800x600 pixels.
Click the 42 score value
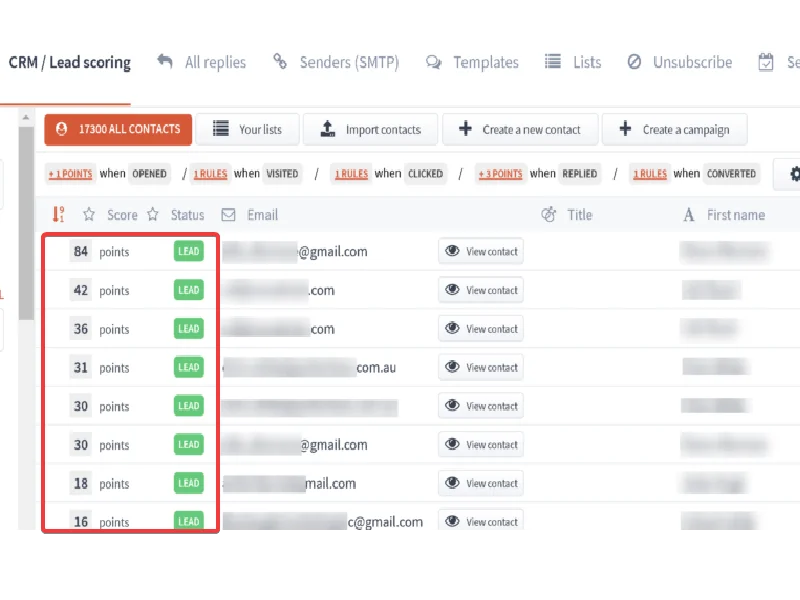click(x=81, y=290)
